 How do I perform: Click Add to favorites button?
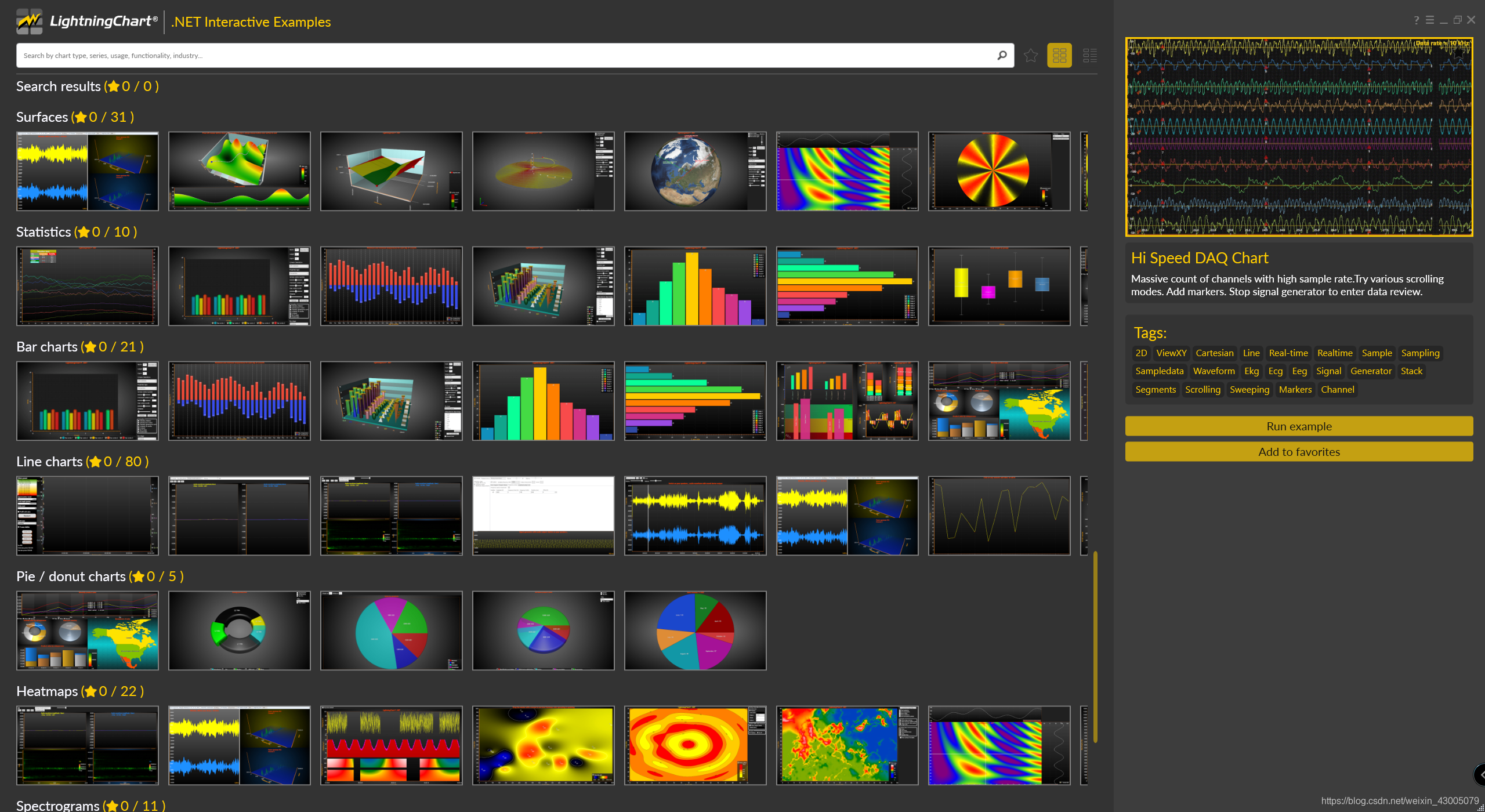tap(1299, 452)
